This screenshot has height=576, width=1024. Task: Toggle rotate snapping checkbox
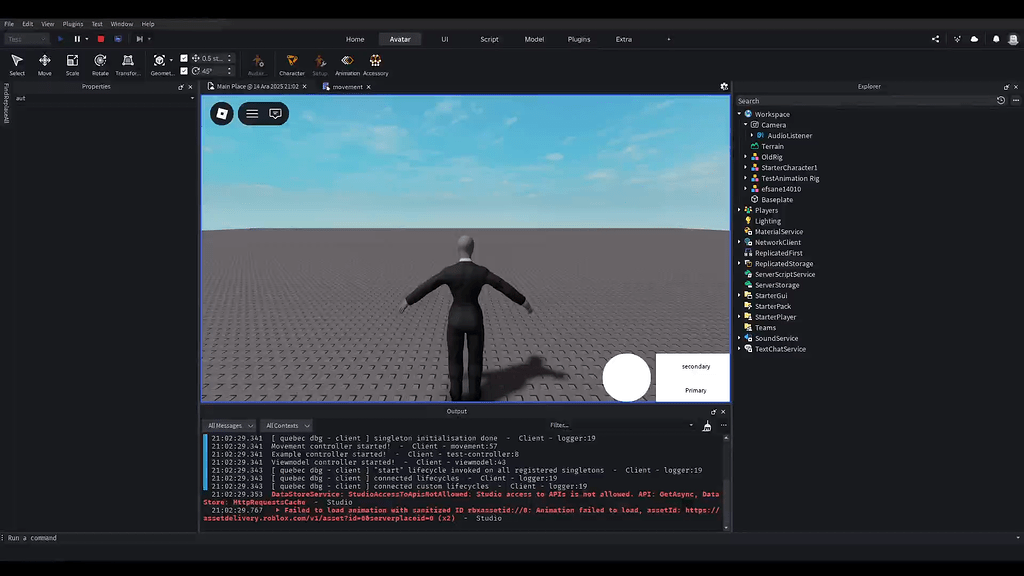(183, 69)
